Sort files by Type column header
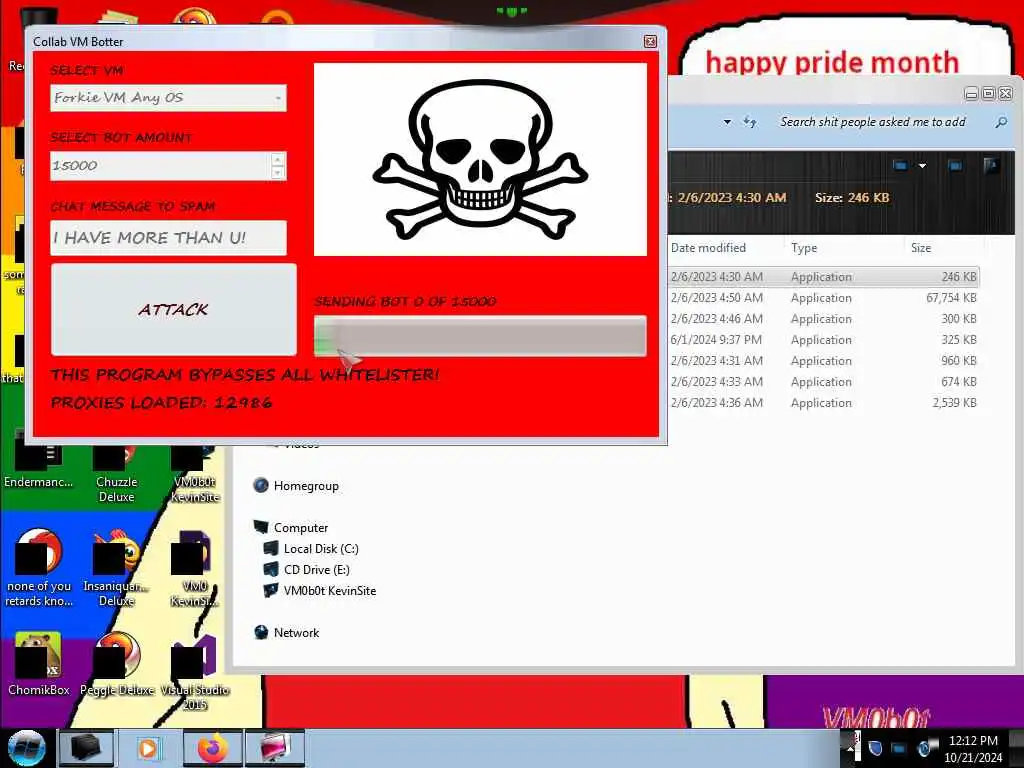Image resolution: width=1024 pixels, height=768 pixels. [805, 248]
